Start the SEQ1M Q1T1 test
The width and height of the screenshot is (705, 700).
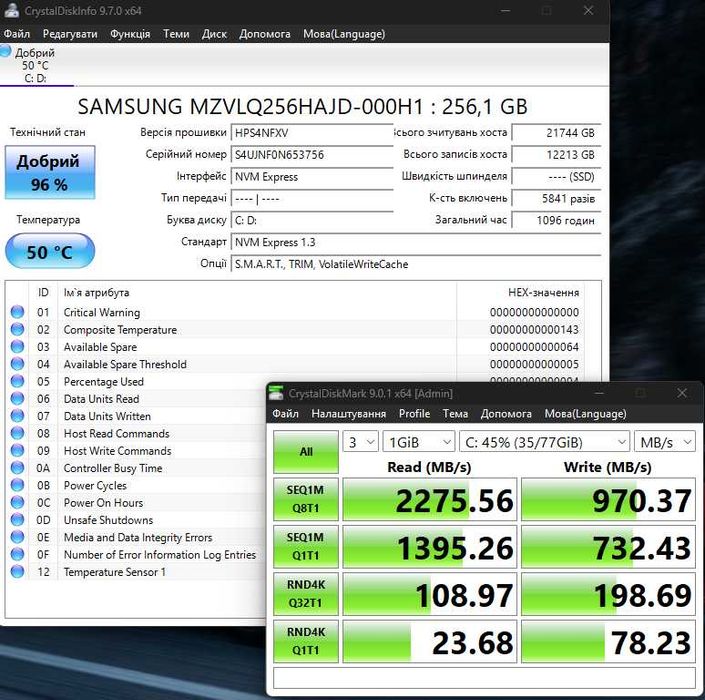(306, 546)
